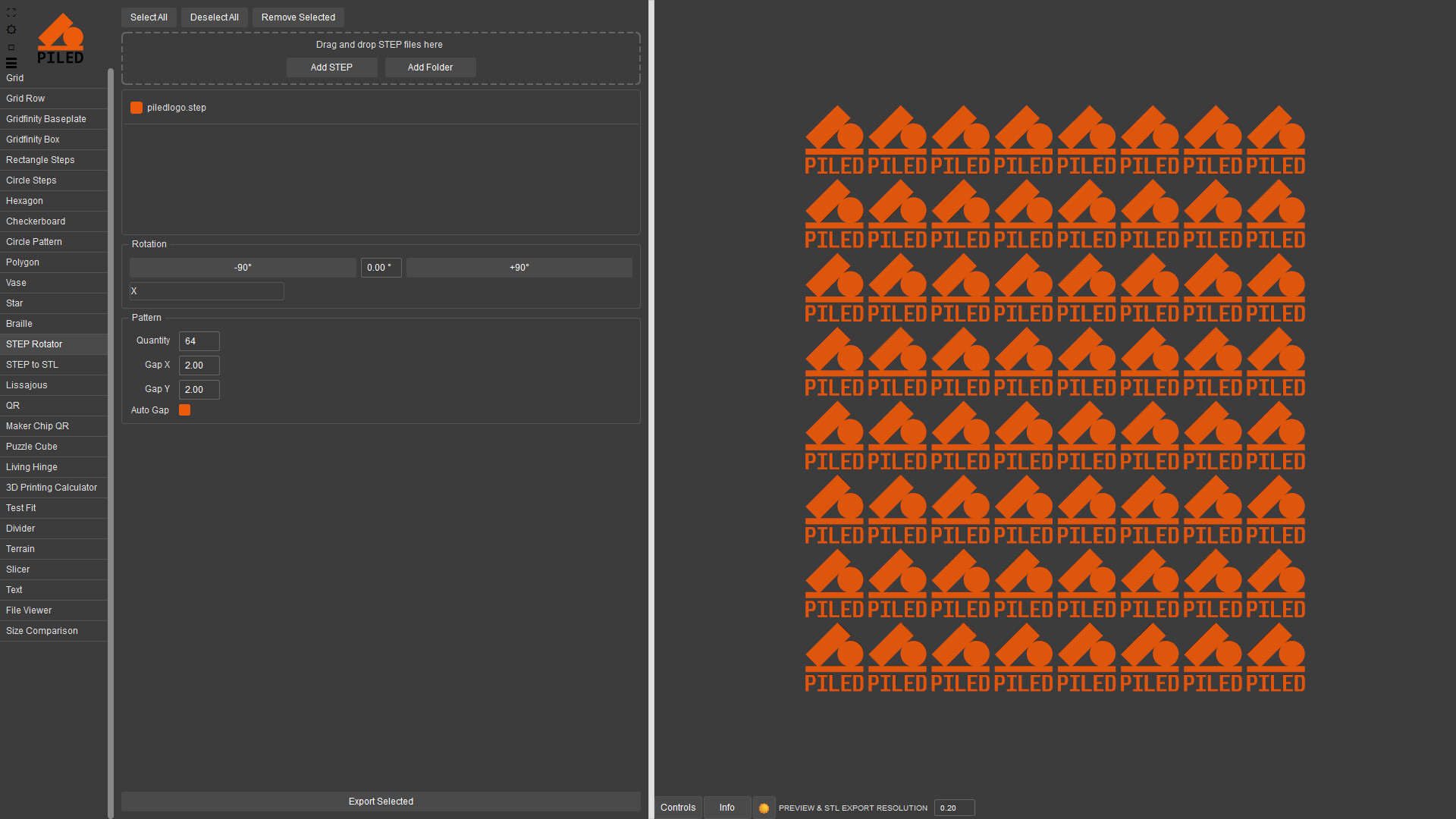Open the Maker Chip QR generator

[x=37, y=426]
